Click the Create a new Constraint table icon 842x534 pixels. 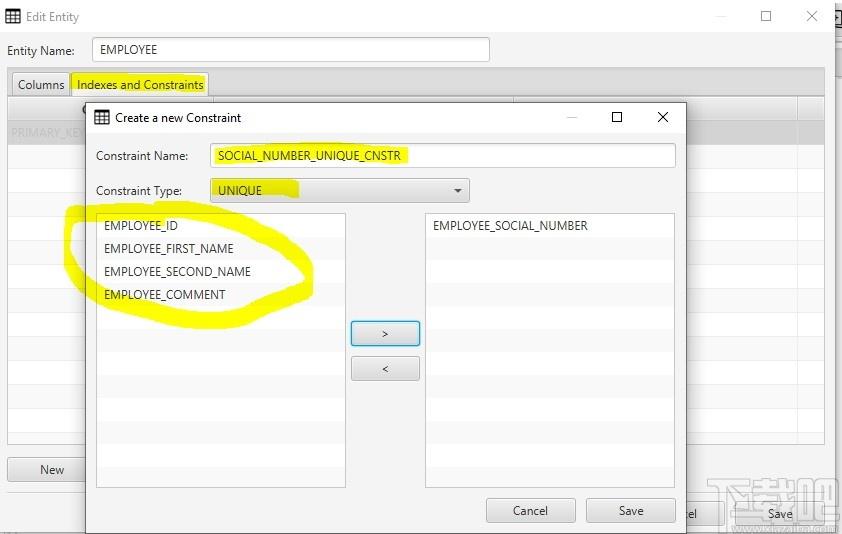coord(101,117)
